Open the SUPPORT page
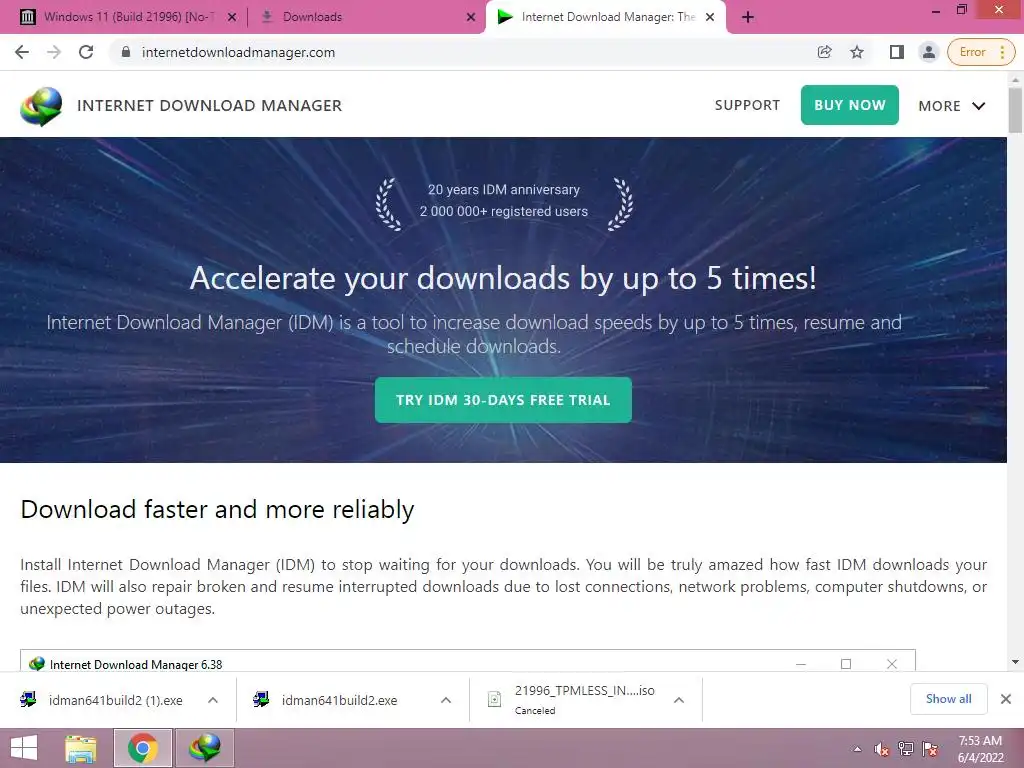Viewport: 1024px width, 768px height. (747, 105)
